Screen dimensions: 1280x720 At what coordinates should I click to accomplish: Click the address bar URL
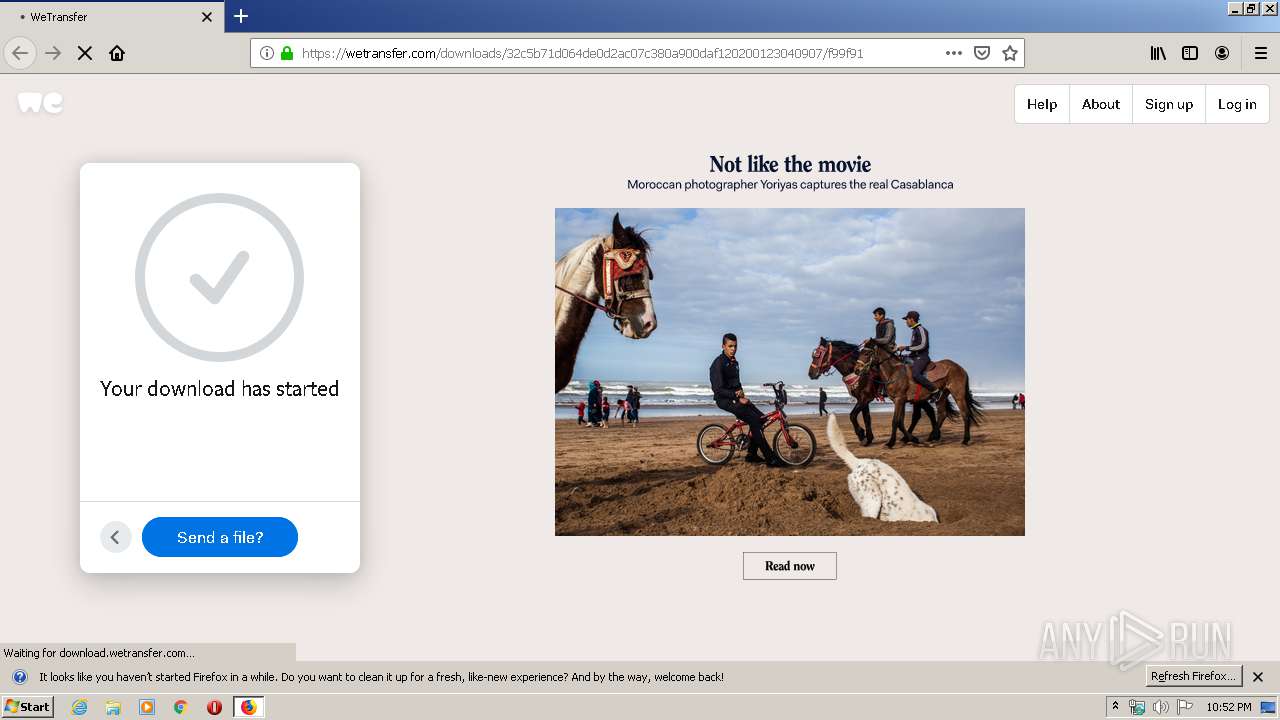point(582,53)
